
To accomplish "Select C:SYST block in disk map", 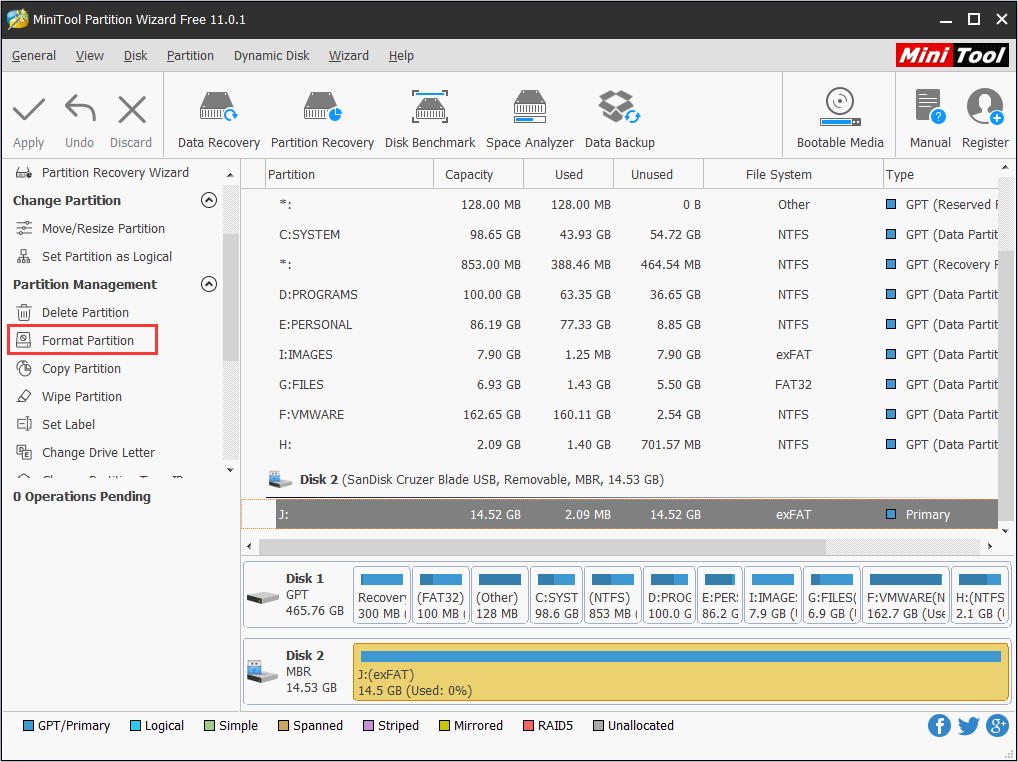I will [x=556, y=597].
